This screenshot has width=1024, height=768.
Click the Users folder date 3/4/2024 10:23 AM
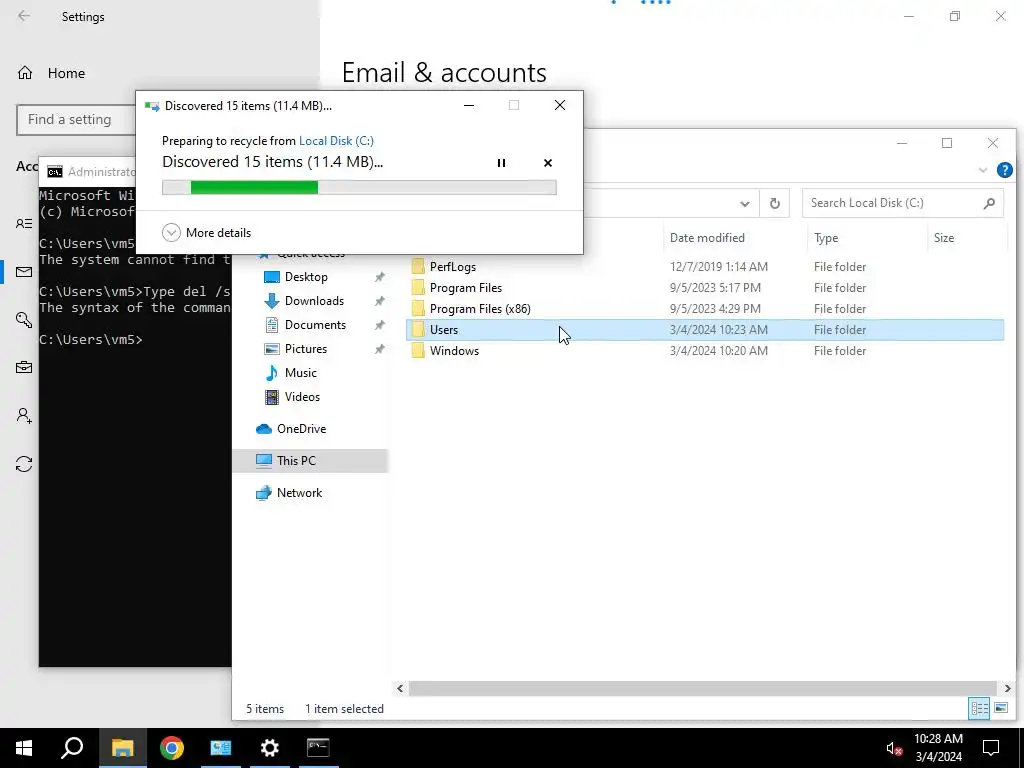pyautogui.click(x=718, y=330)
